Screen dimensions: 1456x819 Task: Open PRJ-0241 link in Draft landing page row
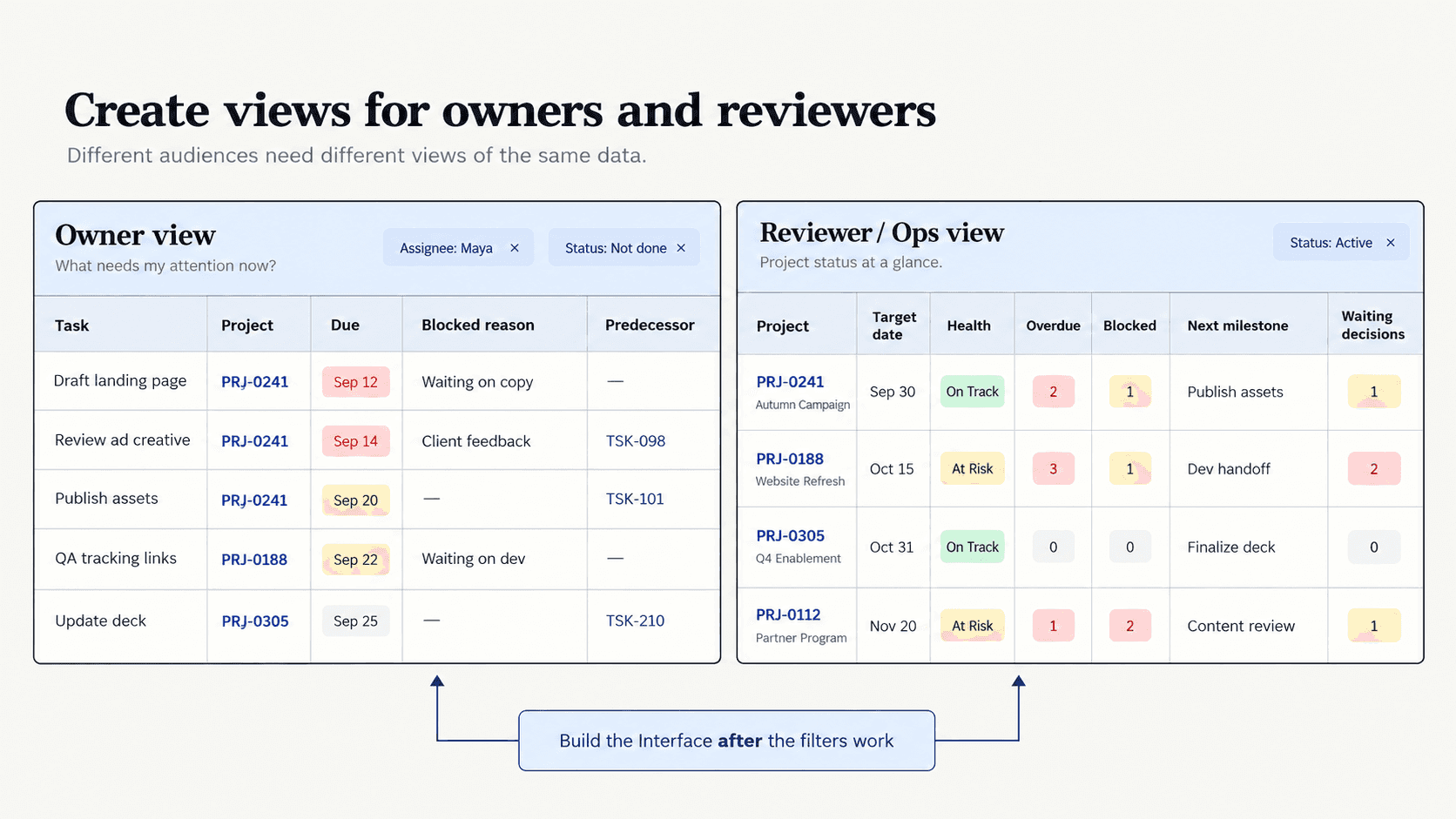(254, 381)
